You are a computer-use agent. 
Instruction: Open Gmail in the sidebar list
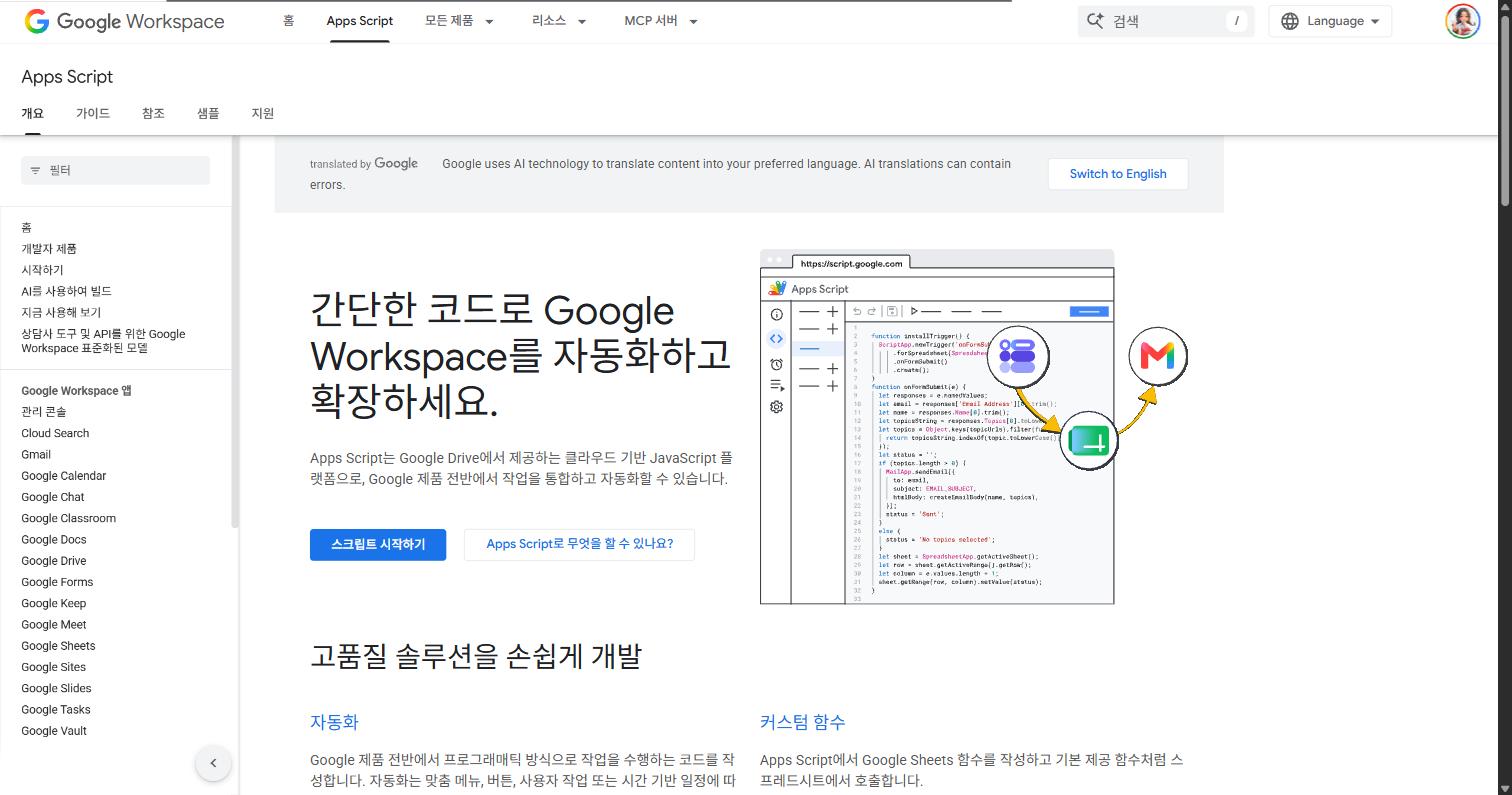click(x=36, y=454)
